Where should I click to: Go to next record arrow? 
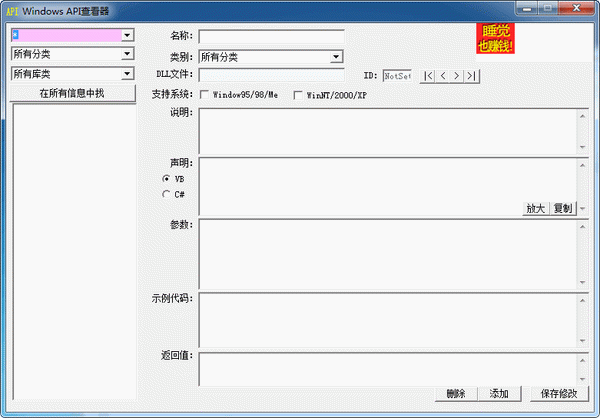[457, 76]
